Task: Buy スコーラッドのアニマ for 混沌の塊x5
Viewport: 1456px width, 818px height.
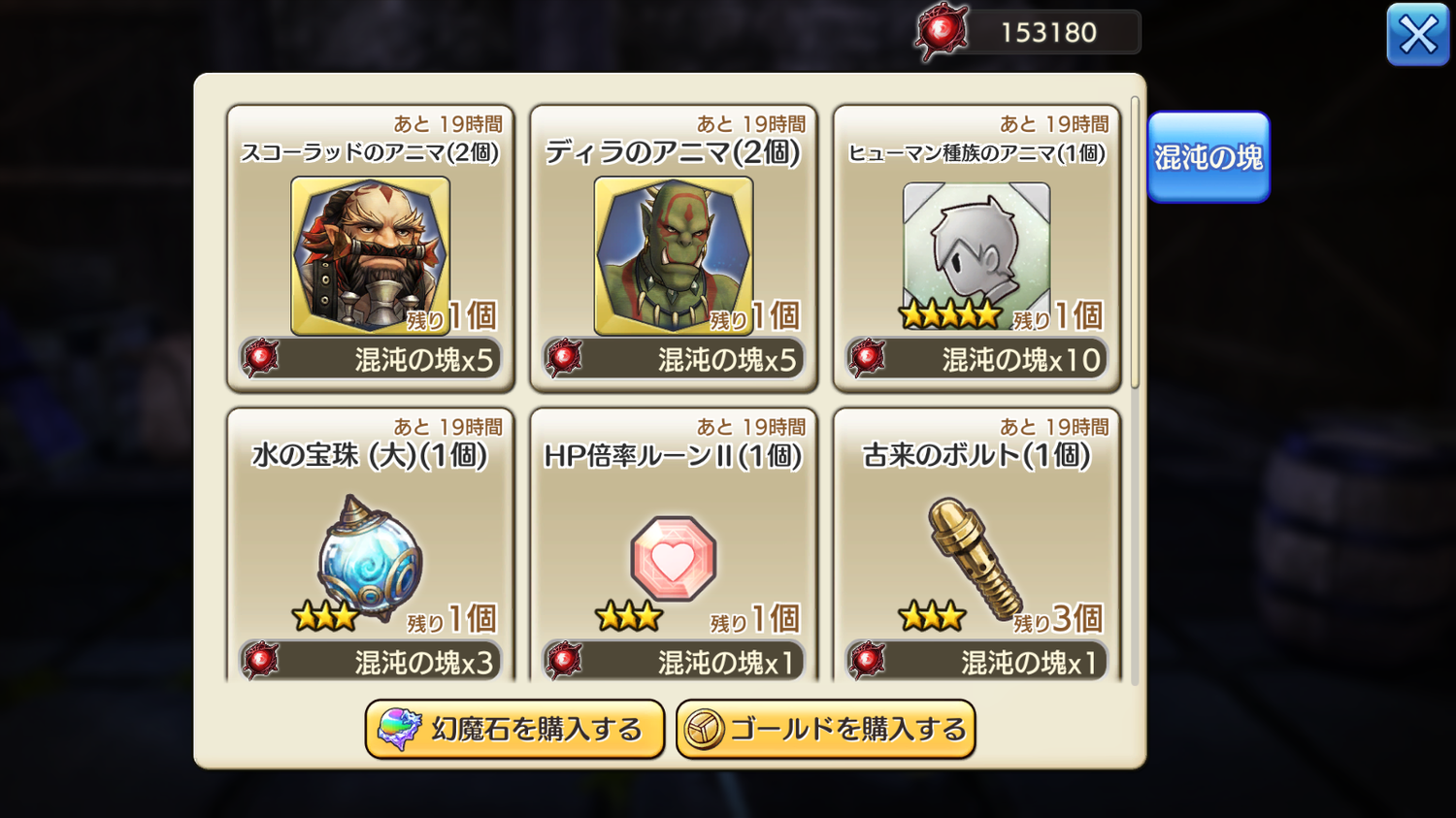Action: [x=370, y=359]
